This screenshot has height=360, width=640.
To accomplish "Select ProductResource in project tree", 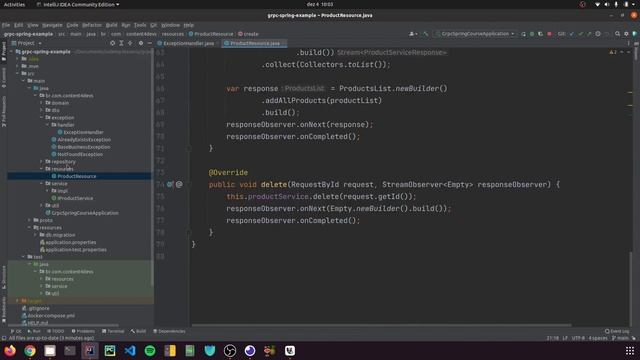I will [x=76, y=176].
